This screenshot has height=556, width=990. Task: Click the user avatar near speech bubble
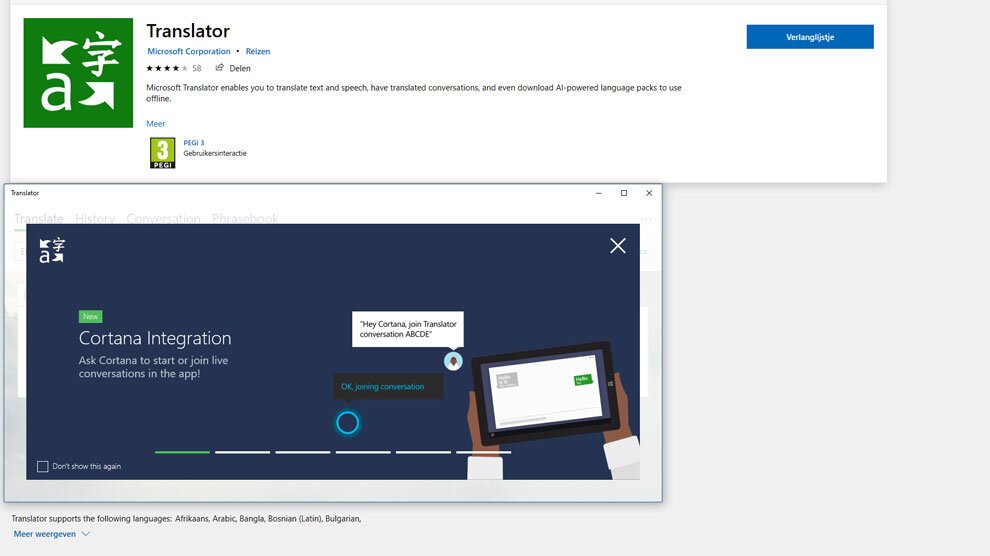point(453,361)
